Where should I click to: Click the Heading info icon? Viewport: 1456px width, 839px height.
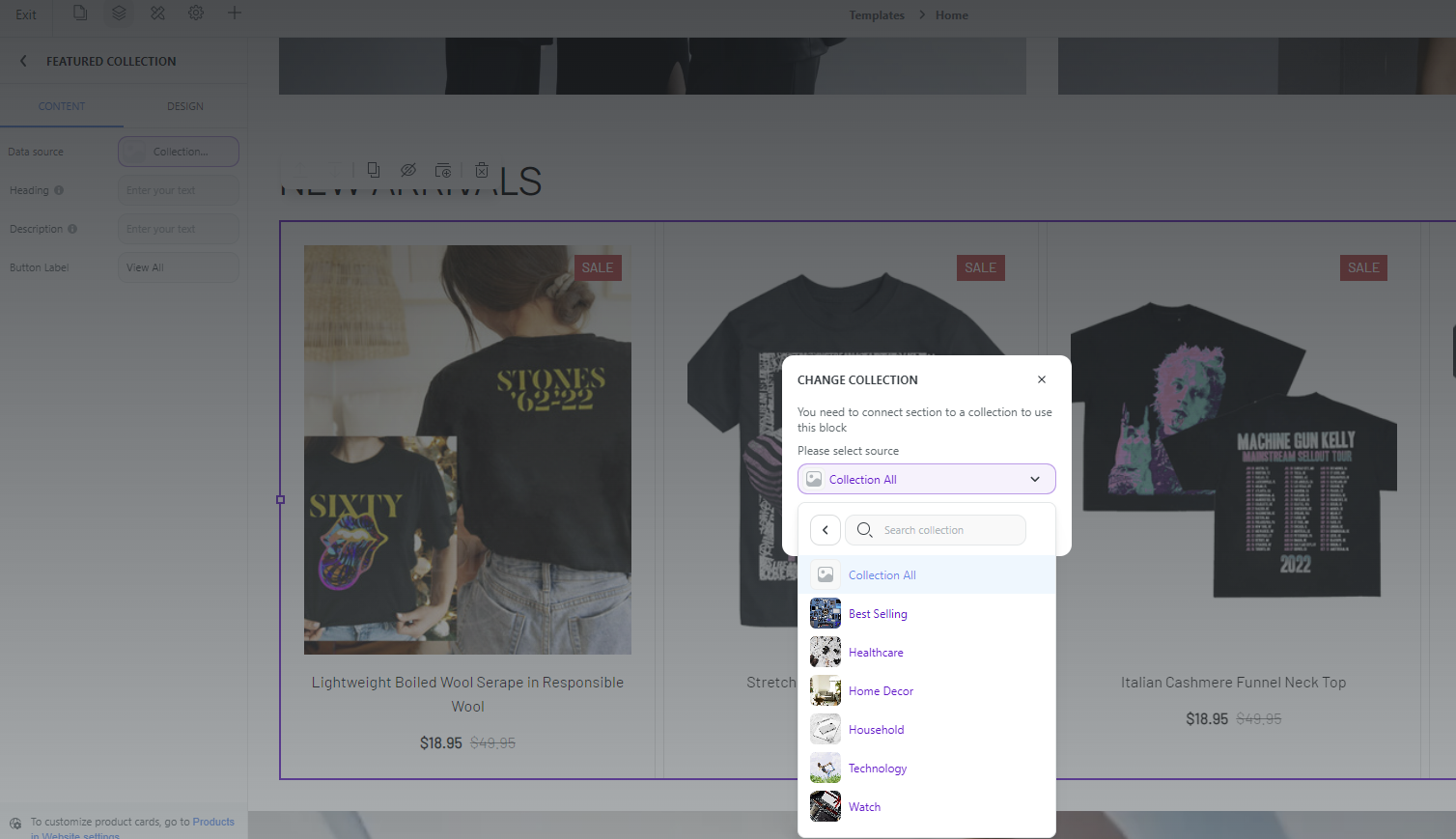pos(59,190)
